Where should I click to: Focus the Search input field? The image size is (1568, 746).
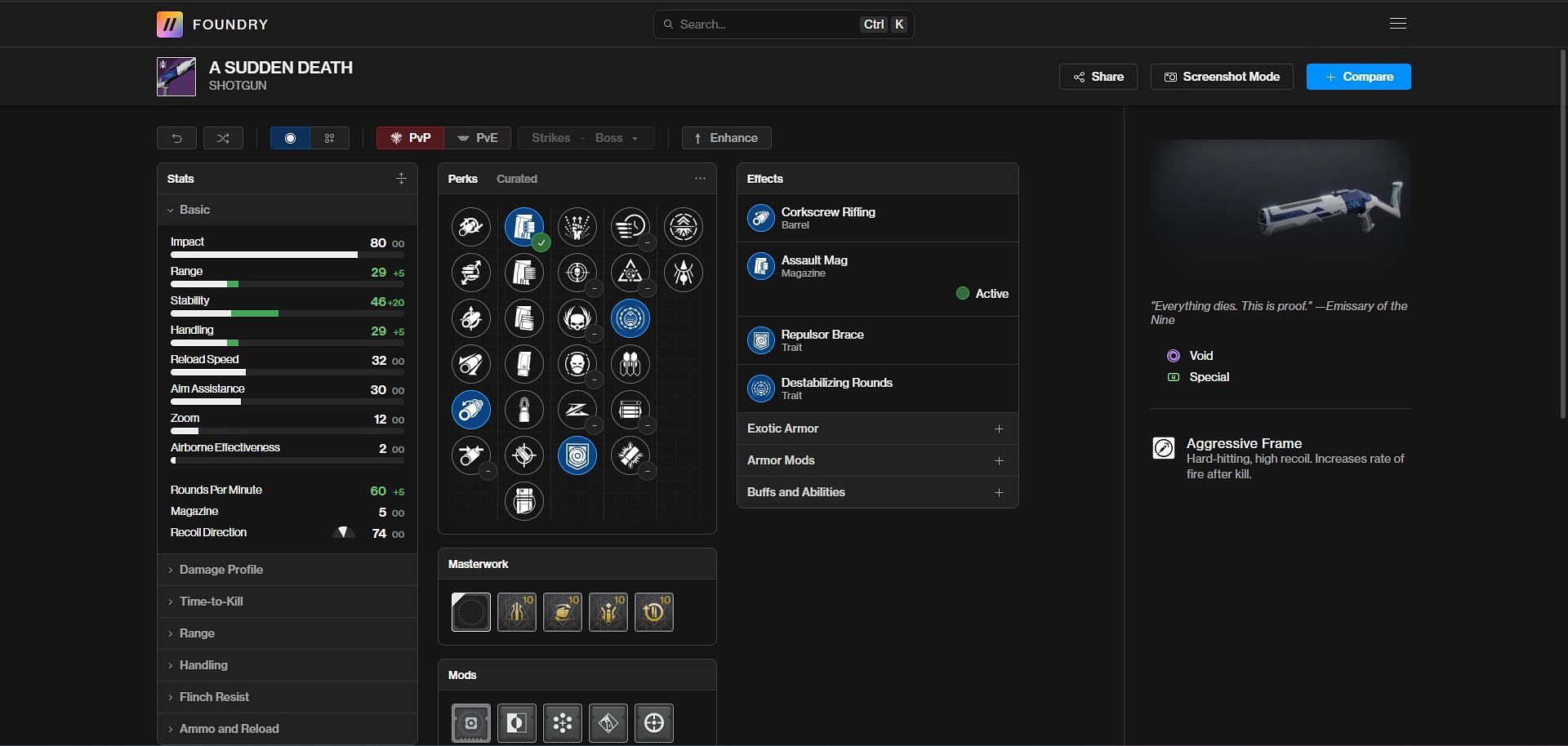pyautogui.click(x=784, y=24)
